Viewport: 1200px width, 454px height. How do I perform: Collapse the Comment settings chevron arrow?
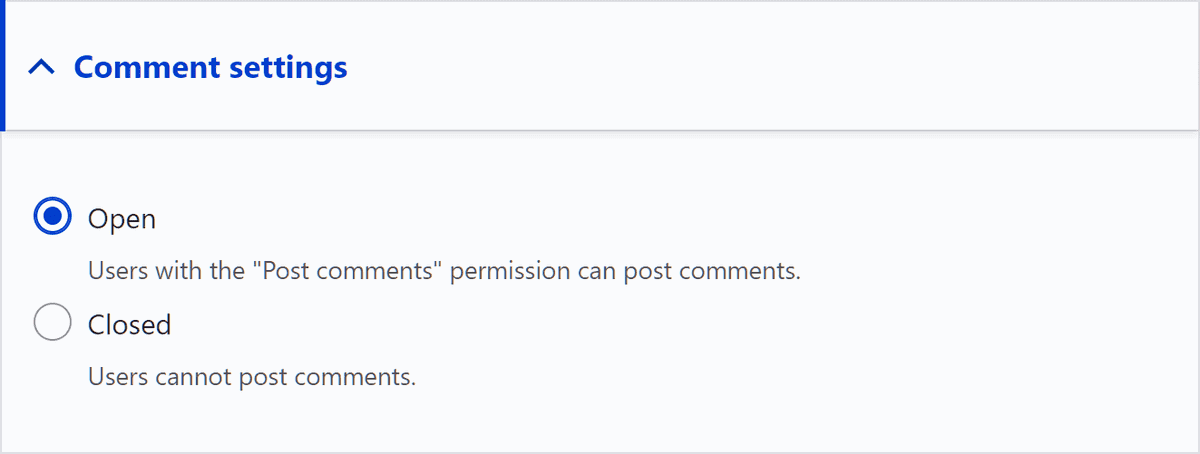click(41, 68)
